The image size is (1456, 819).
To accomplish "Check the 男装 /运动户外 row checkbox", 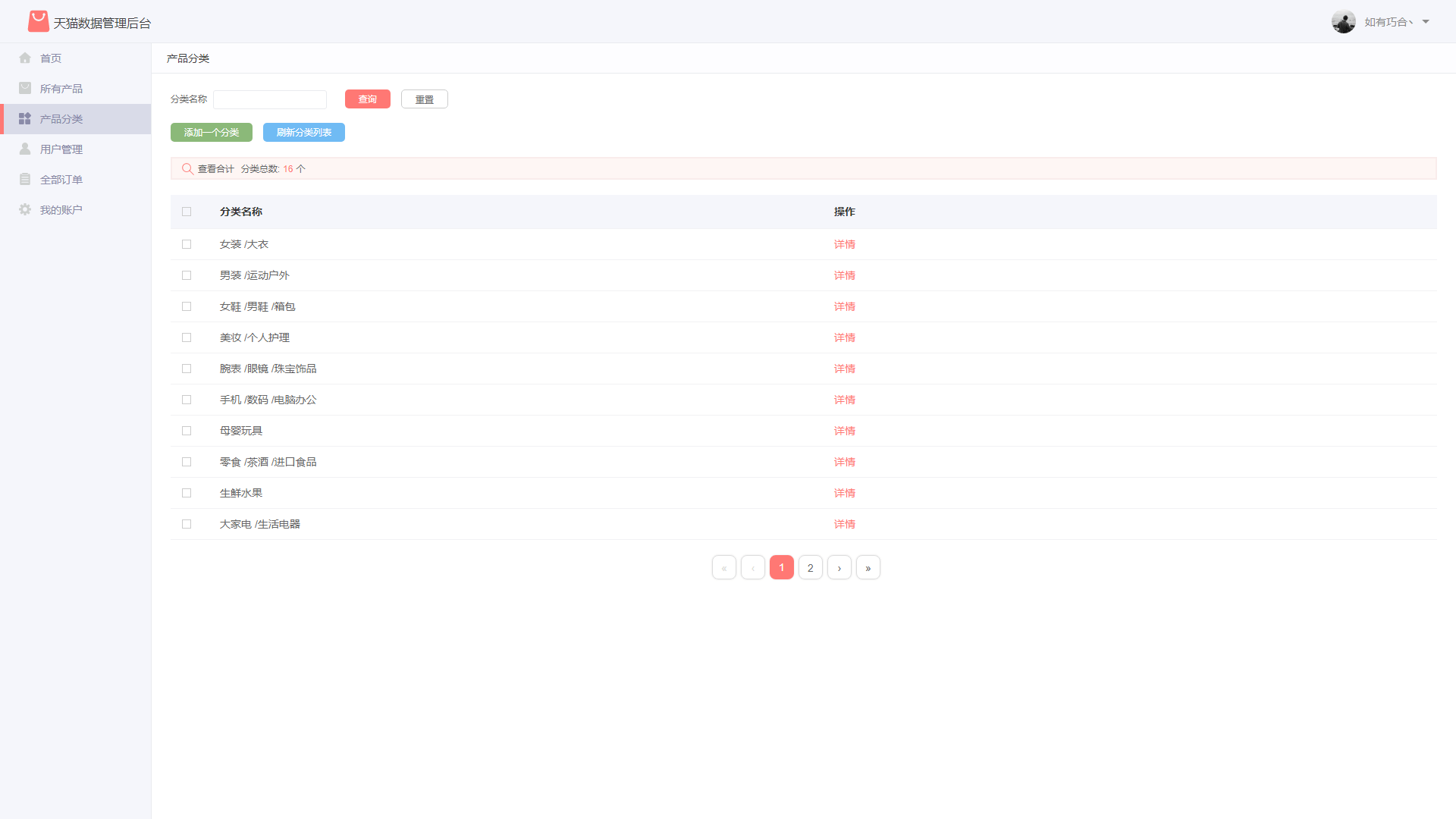I will (x=187, y=275).
